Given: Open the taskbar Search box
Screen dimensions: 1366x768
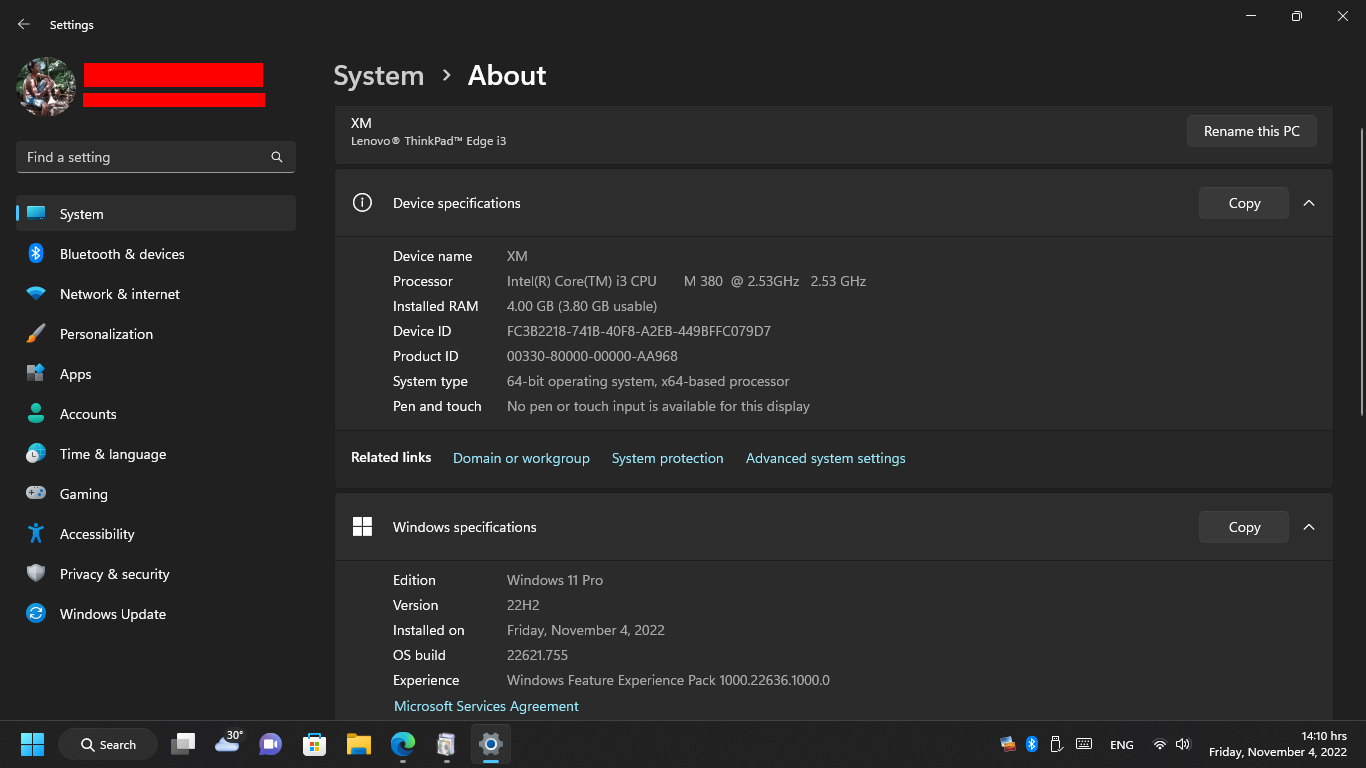Looking at the screenshot, I should 108,744.
